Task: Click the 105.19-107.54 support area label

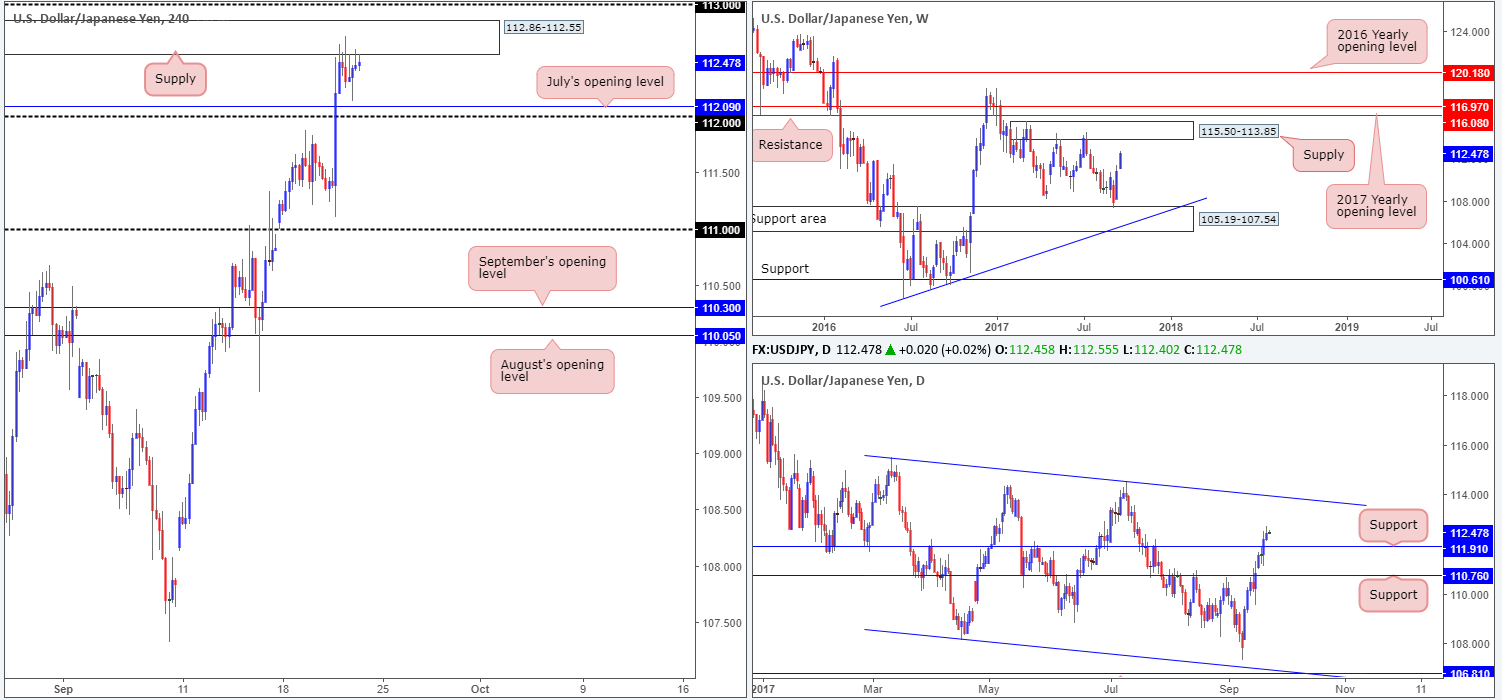Action: pos(1238,219)
